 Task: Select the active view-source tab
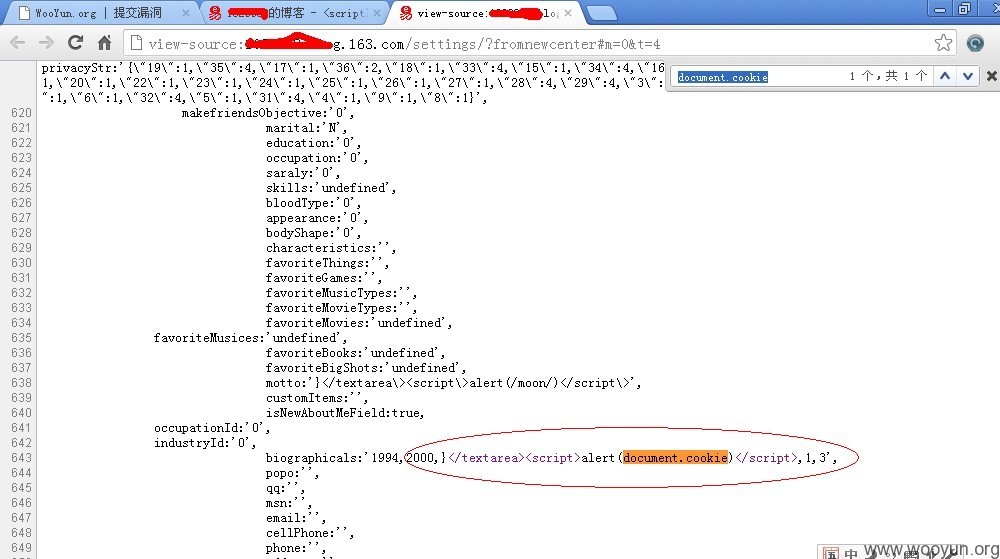[x=487, y=13]
